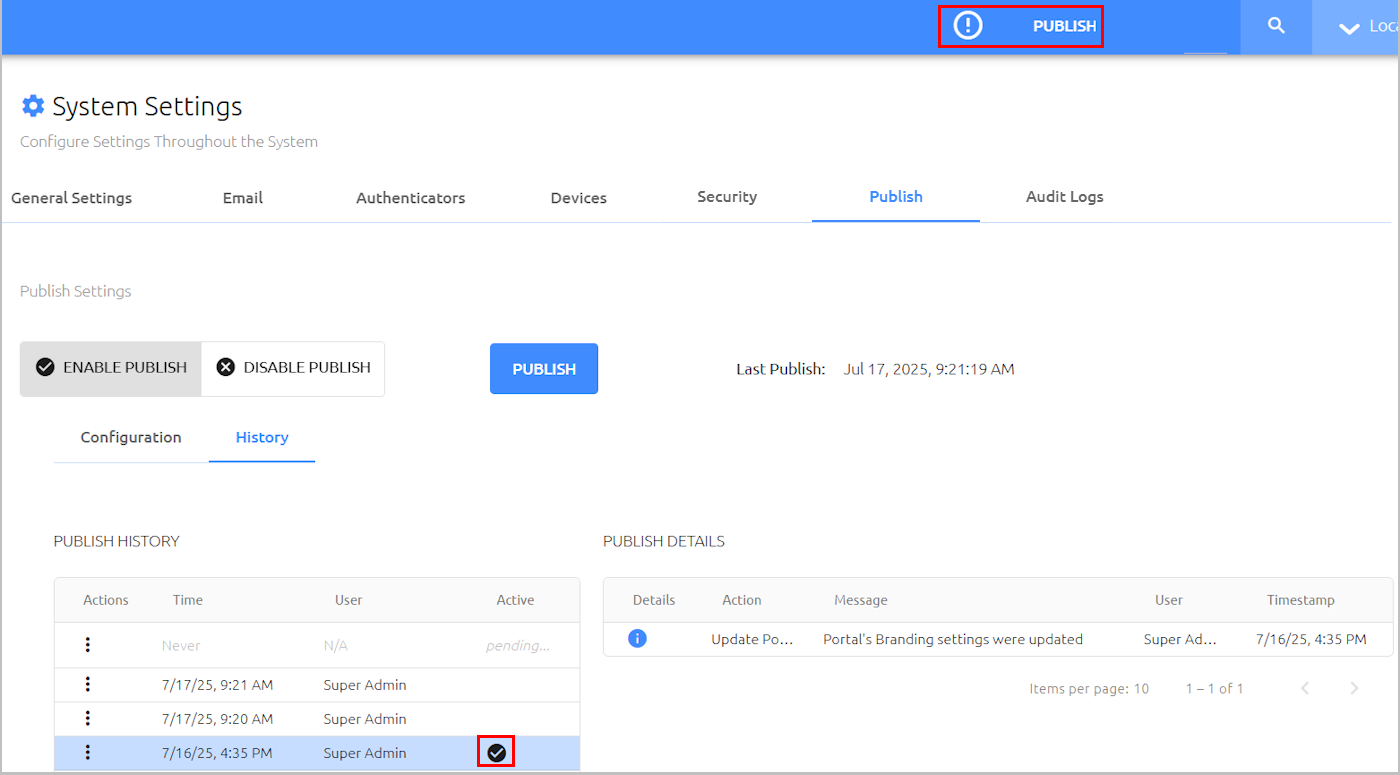Click the 'Super Ad...' user cell in details
Viewport: 1400px width, 775px height.
click(x=1181, y=639)
